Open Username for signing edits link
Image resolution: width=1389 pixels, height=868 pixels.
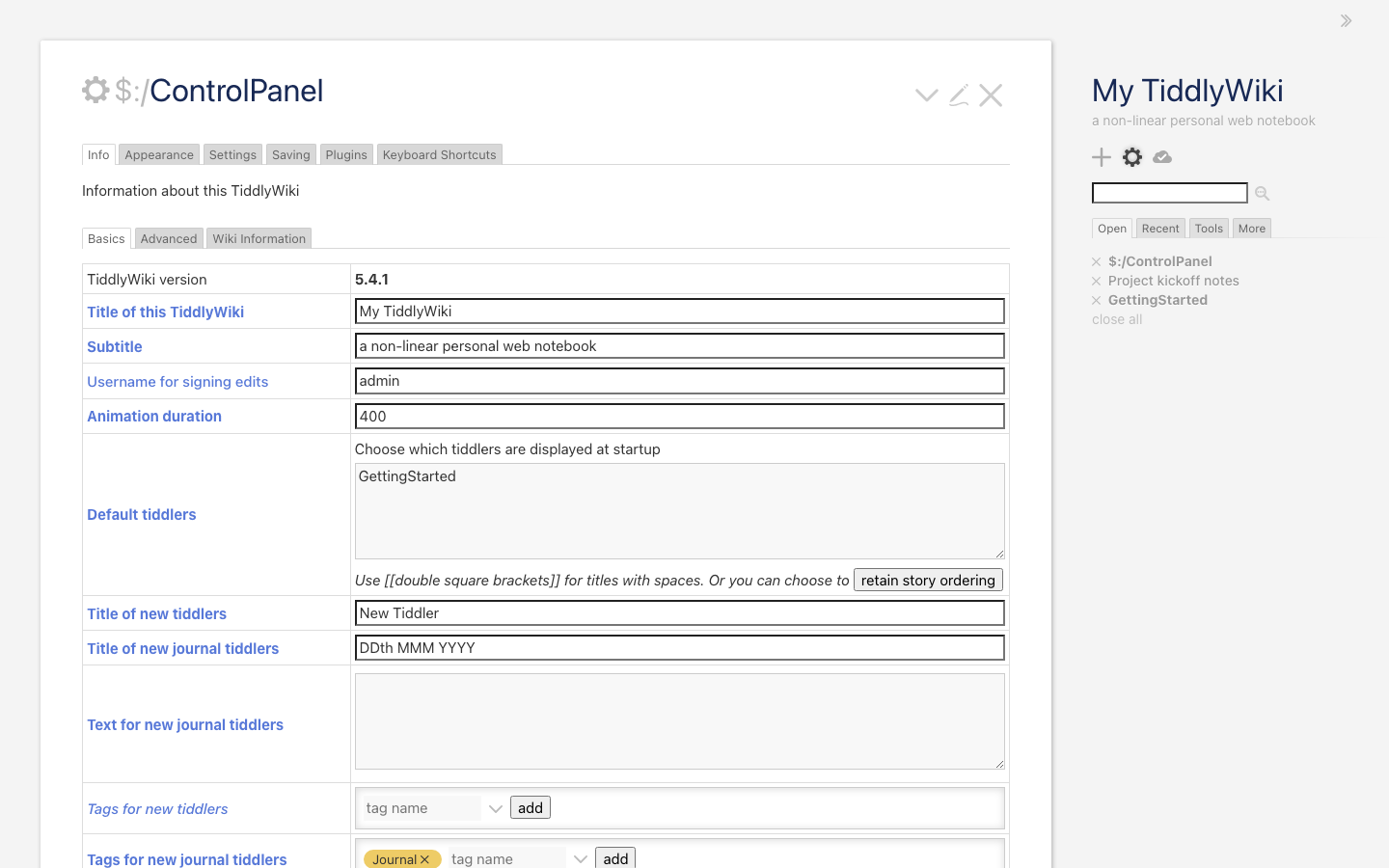[177, 381]
